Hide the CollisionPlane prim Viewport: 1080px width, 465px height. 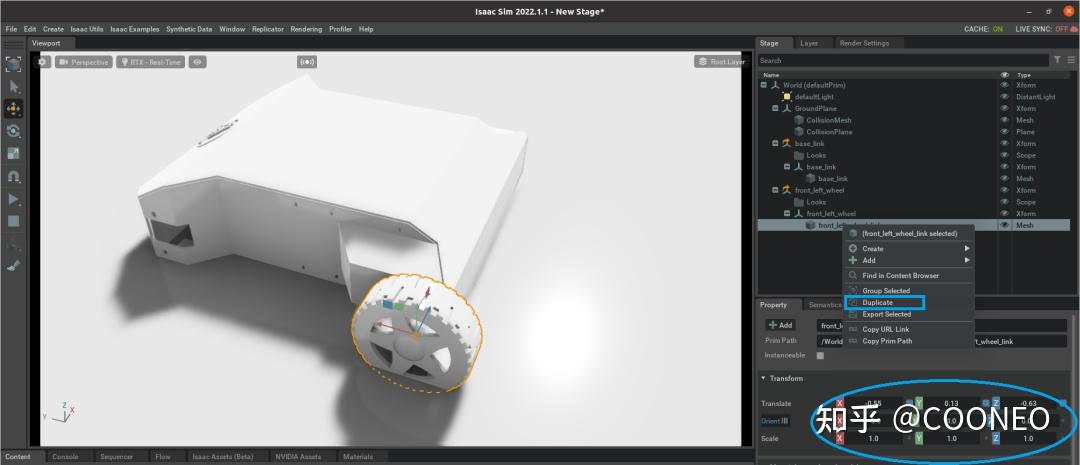tap(1005, 132)
